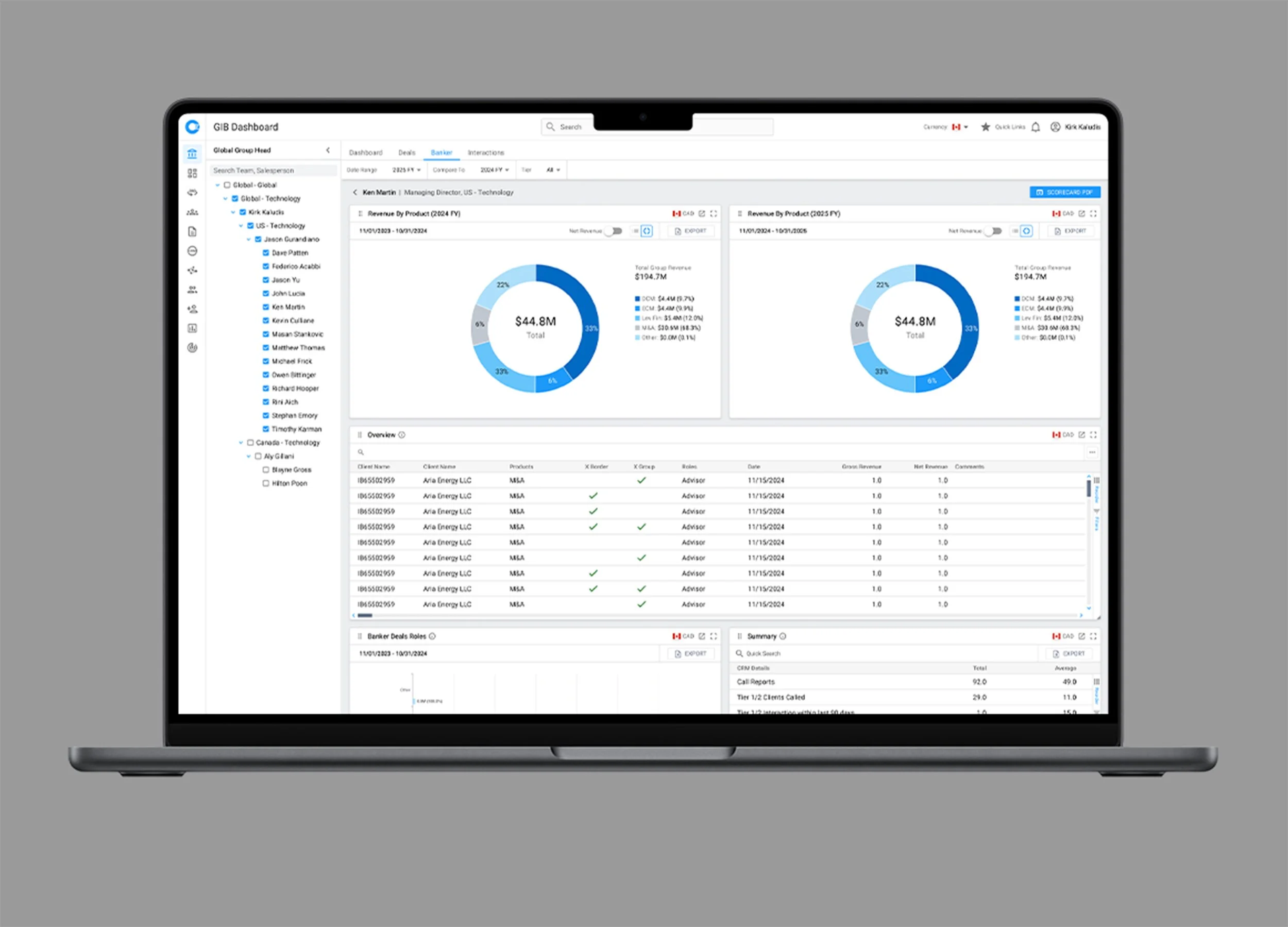Select donut chart view in 2025 FY panel

tap(1026, 231)
